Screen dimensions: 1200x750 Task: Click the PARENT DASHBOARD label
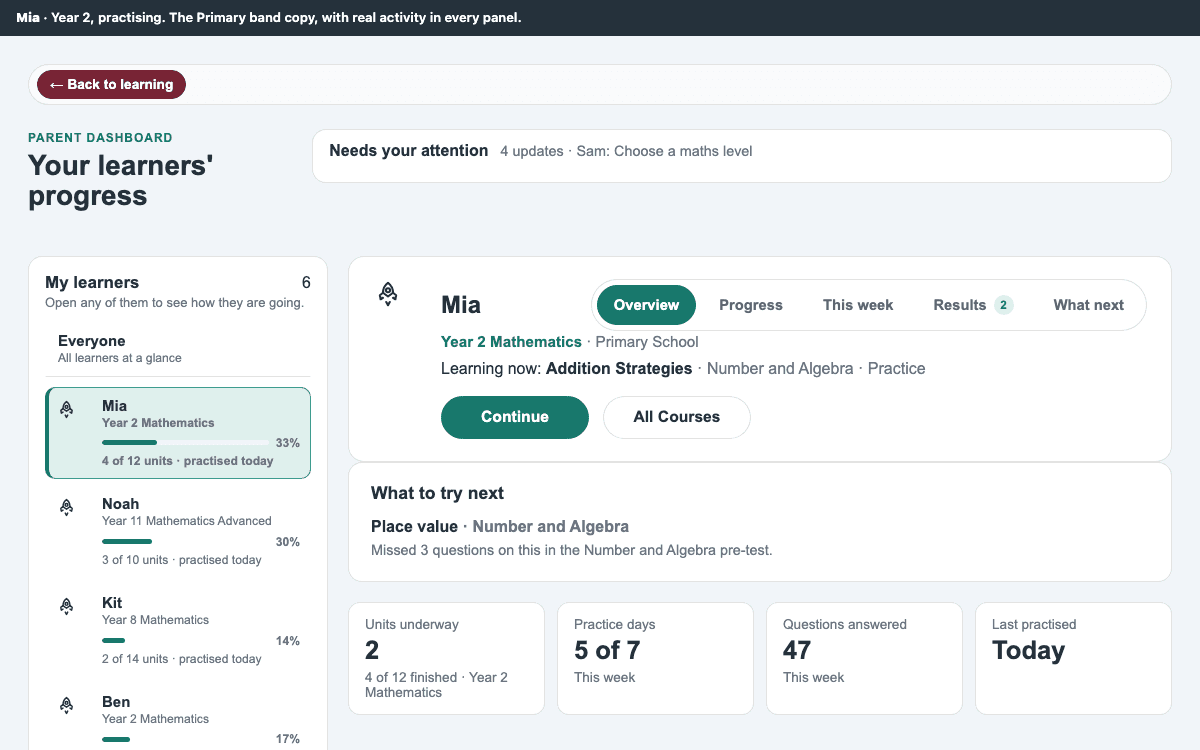click(x=100, y=138)
